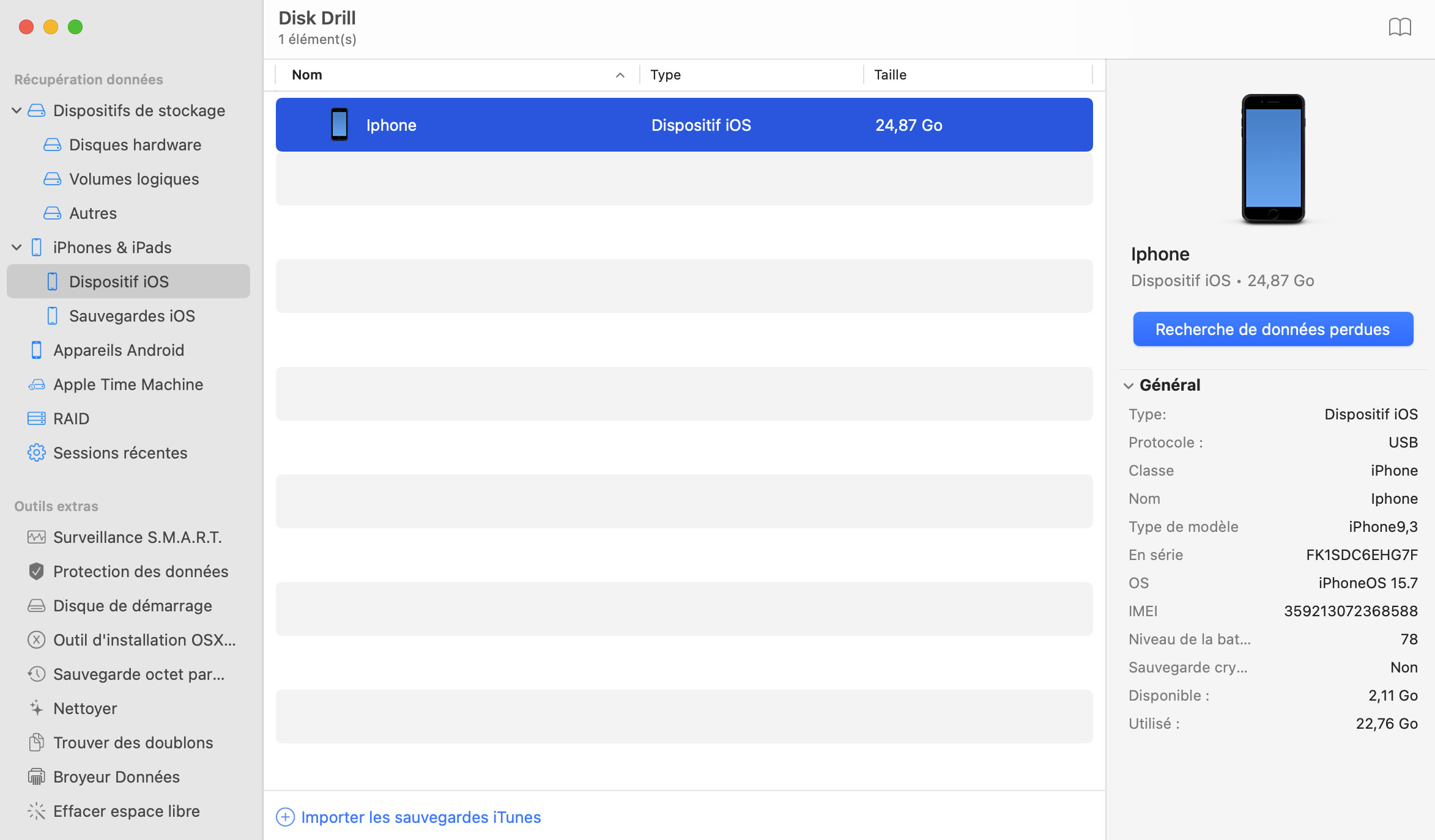Open Broyeur Données tool label
Viewport: 1435px width, 840px height.
116,777
